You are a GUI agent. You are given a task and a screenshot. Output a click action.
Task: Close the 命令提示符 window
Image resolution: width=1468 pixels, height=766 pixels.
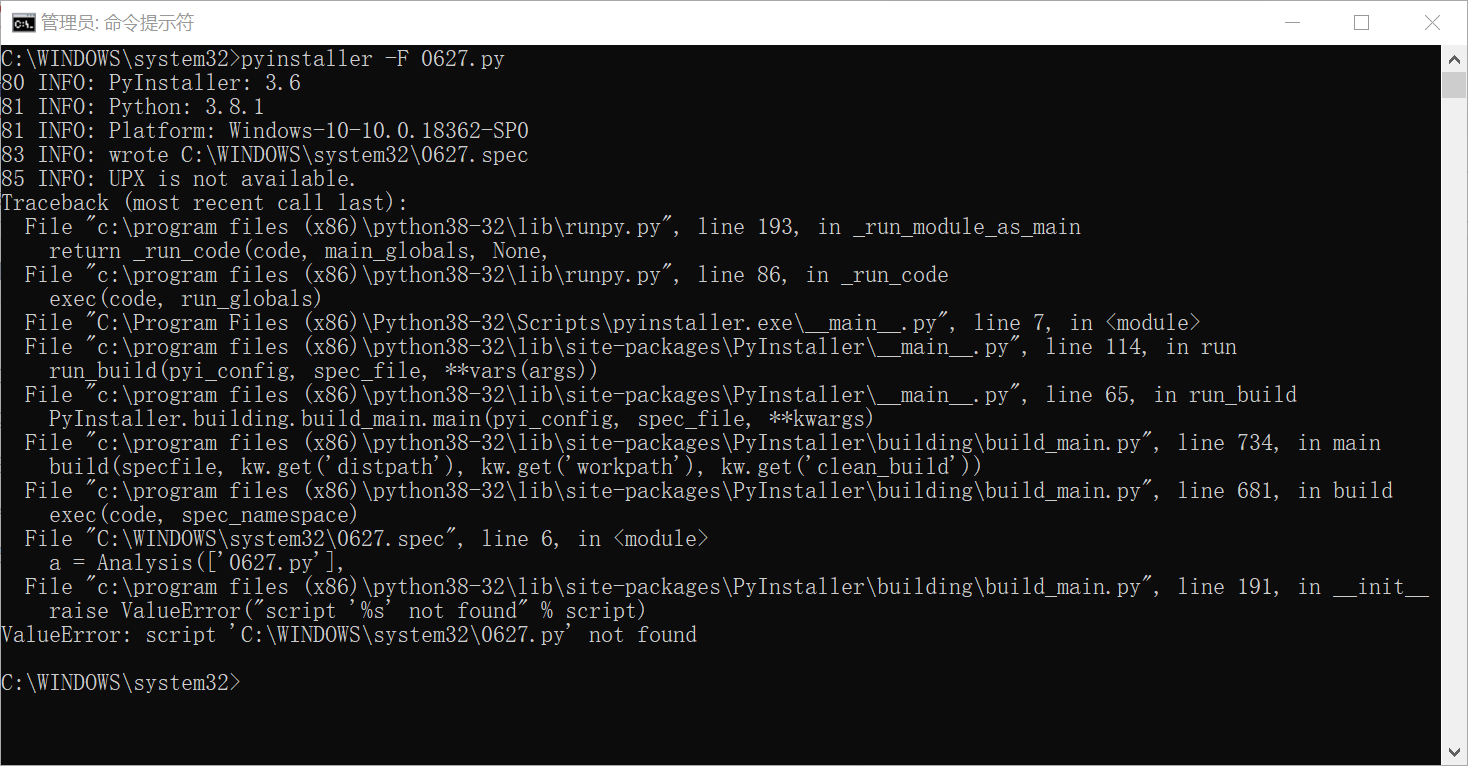point(1432,22)
